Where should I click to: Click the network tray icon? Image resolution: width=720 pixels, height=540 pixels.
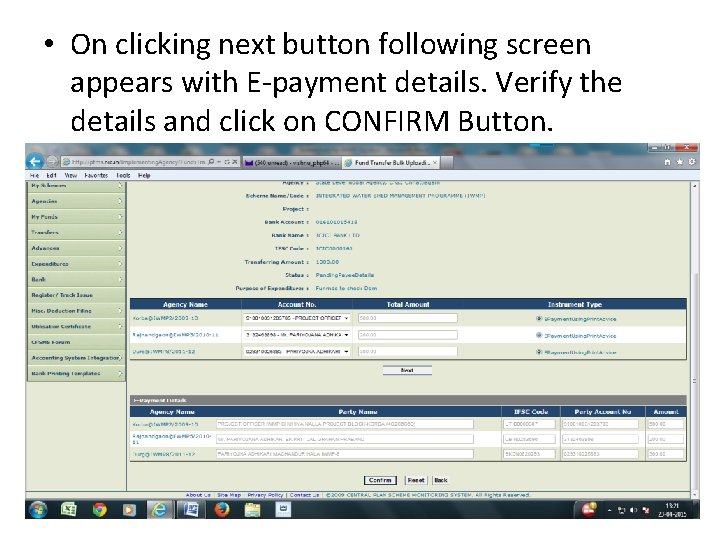(622, 510)
